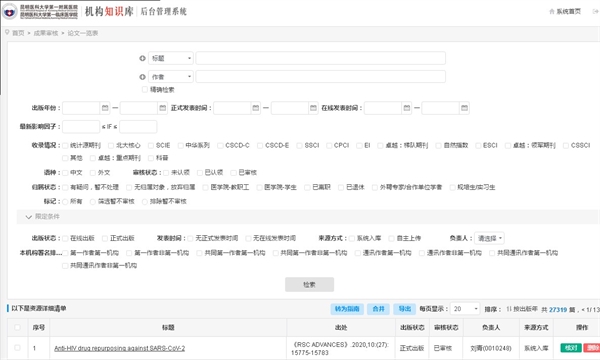Open the Anti-HIV drug repurposing paper link
Viewport: 600px width, 360px height.
coord(119,349)
